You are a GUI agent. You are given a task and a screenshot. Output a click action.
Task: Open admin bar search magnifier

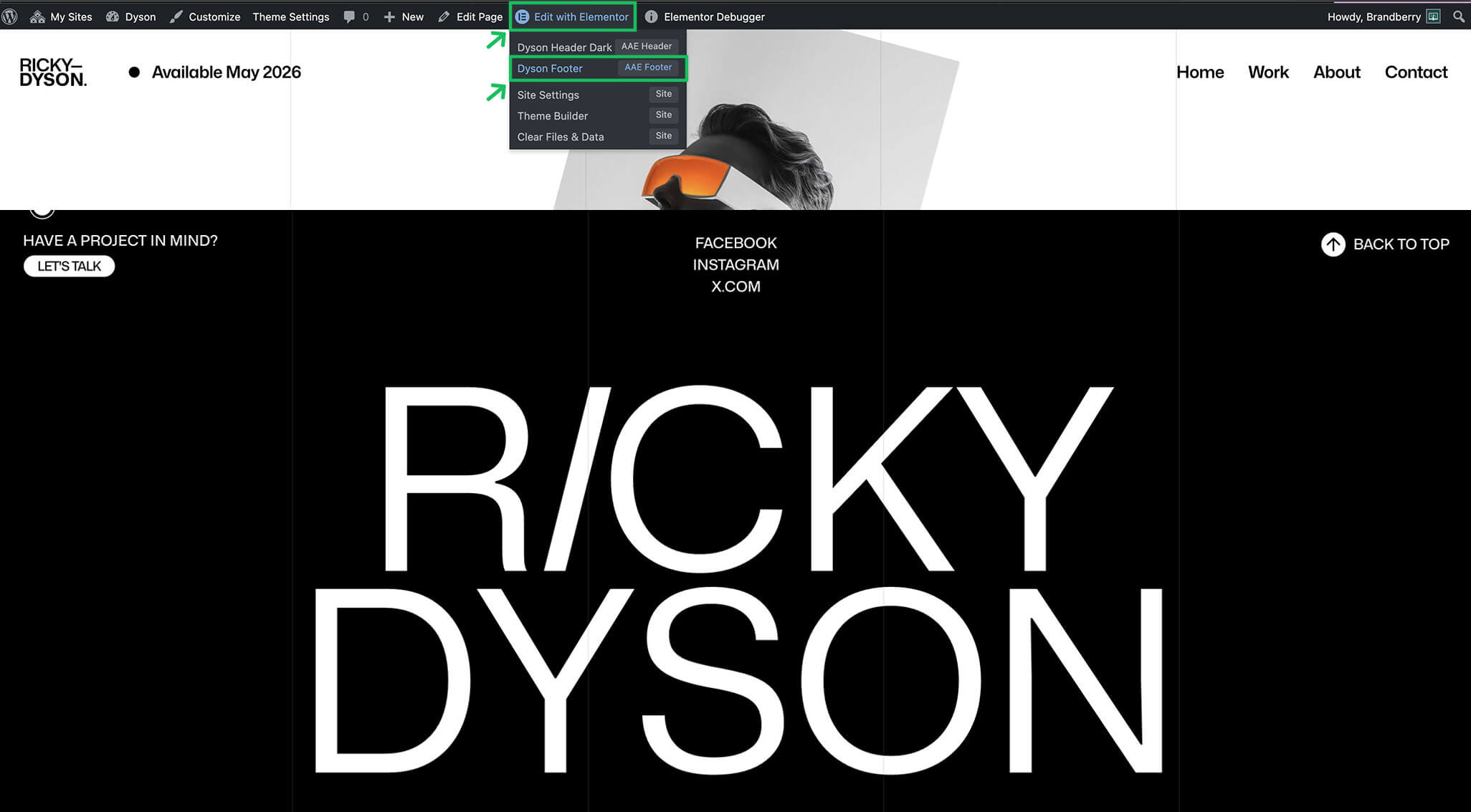1458,16
